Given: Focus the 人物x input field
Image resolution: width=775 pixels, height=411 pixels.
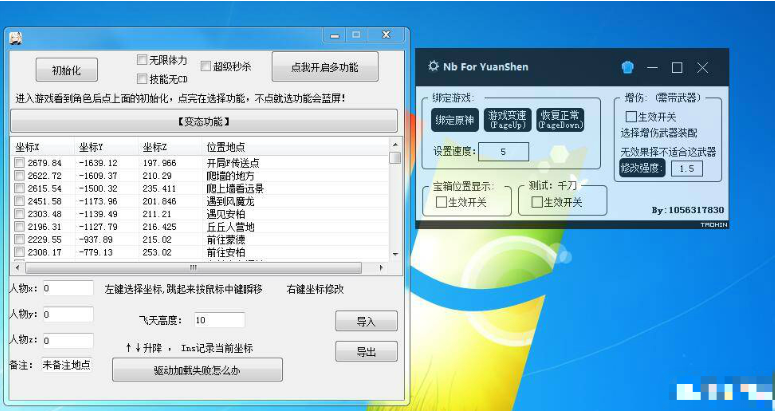Looking at the screenshot, I should point(68,288).
